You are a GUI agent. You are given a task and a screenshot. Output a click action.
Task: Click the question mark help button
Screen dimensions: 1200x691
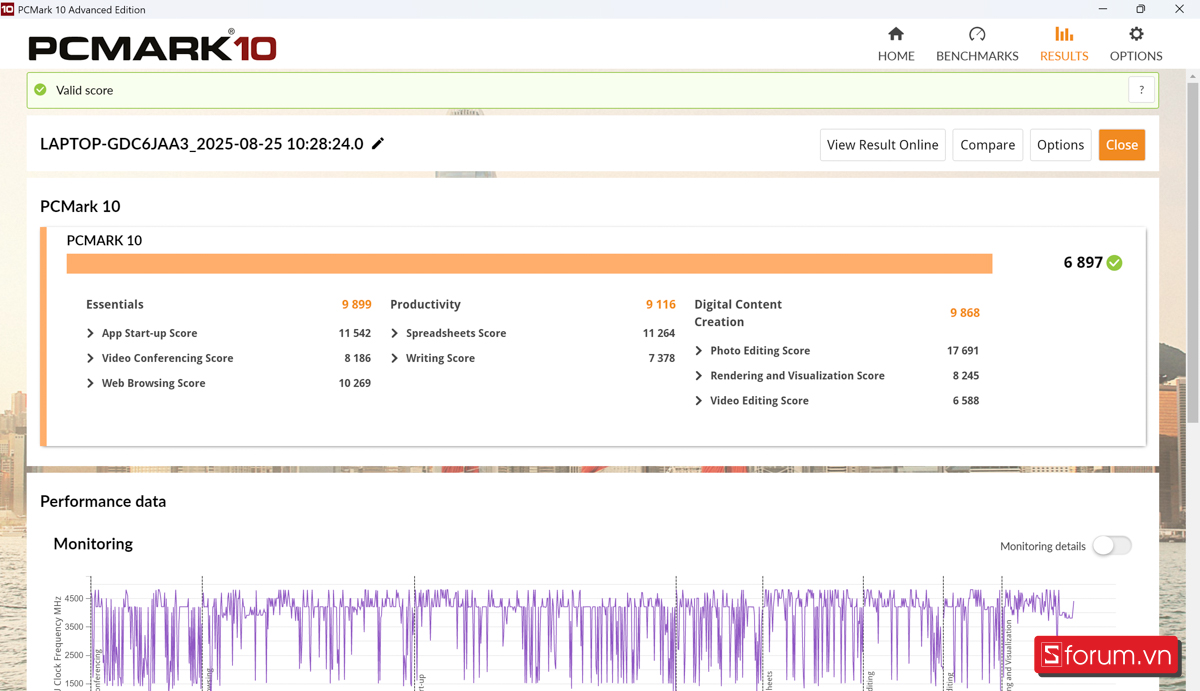(x=1142, y=90)
